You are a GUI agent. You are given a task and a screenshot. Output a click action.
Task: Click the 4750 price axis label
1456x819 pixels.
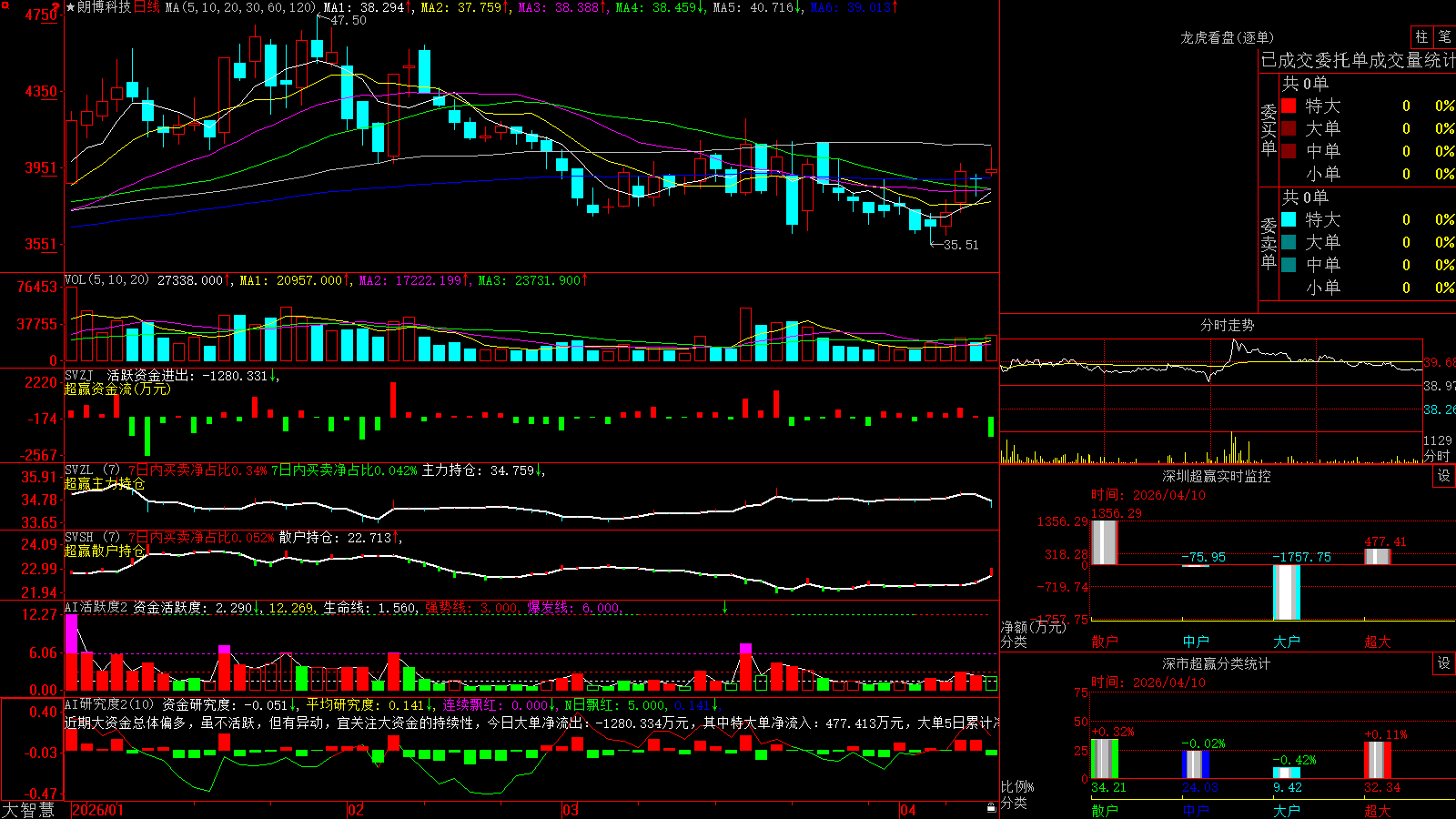[41, 15]
